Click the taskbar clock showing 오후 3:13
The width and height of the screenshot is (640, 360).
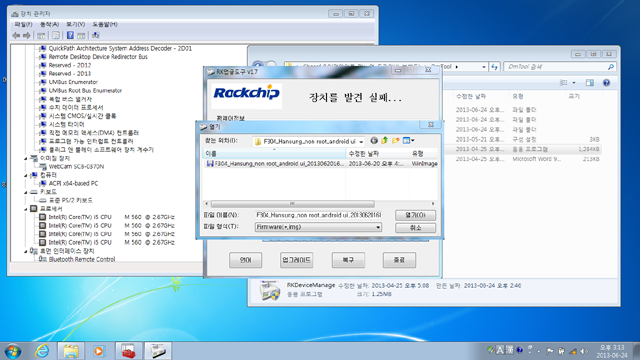612,351
